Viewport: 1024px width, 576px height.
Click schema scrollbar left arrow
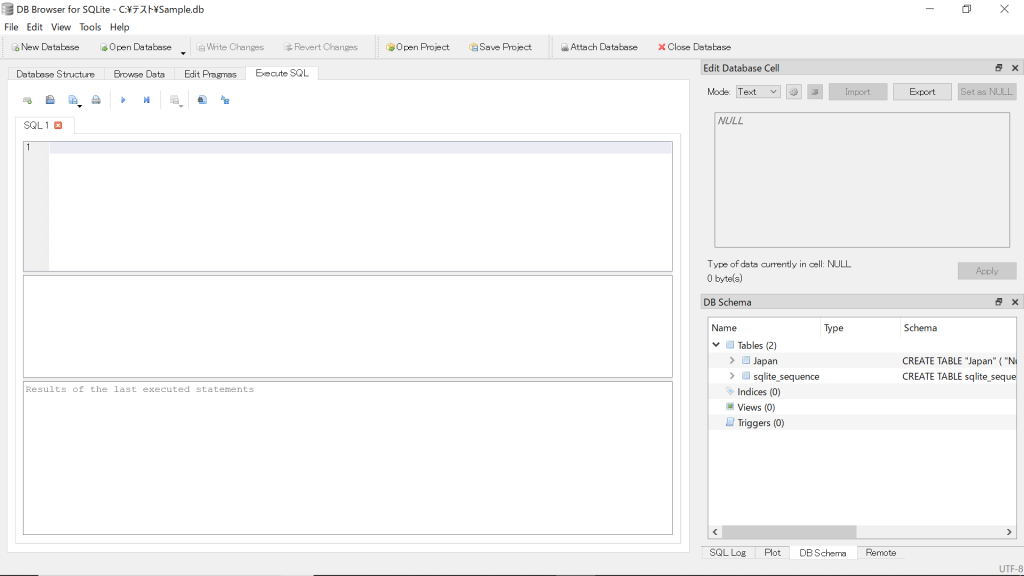tap(716, 532)
